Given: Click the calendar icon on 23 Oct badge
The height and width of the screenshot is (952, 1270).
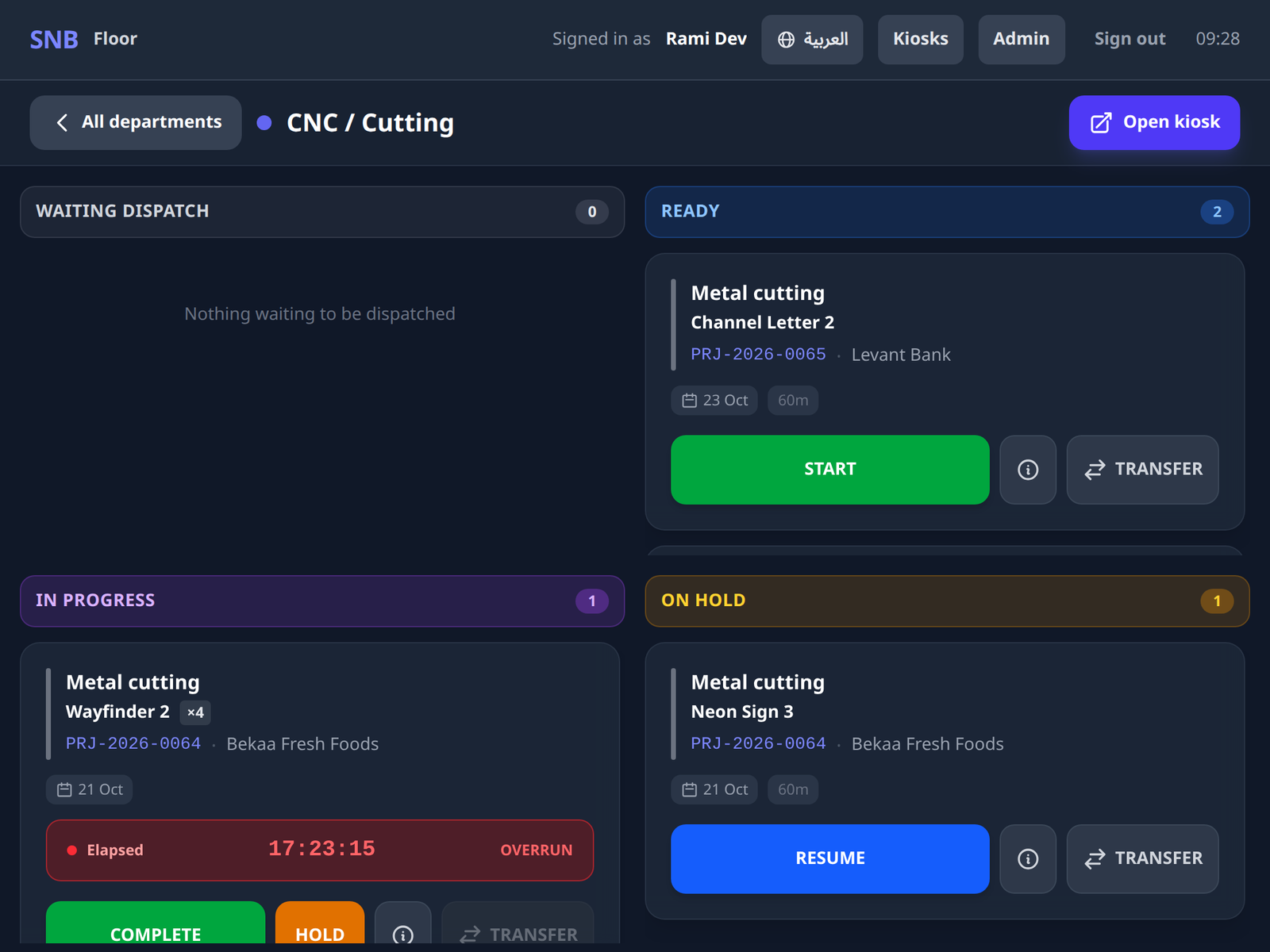Looking at the screenshot, I should 690,401.
